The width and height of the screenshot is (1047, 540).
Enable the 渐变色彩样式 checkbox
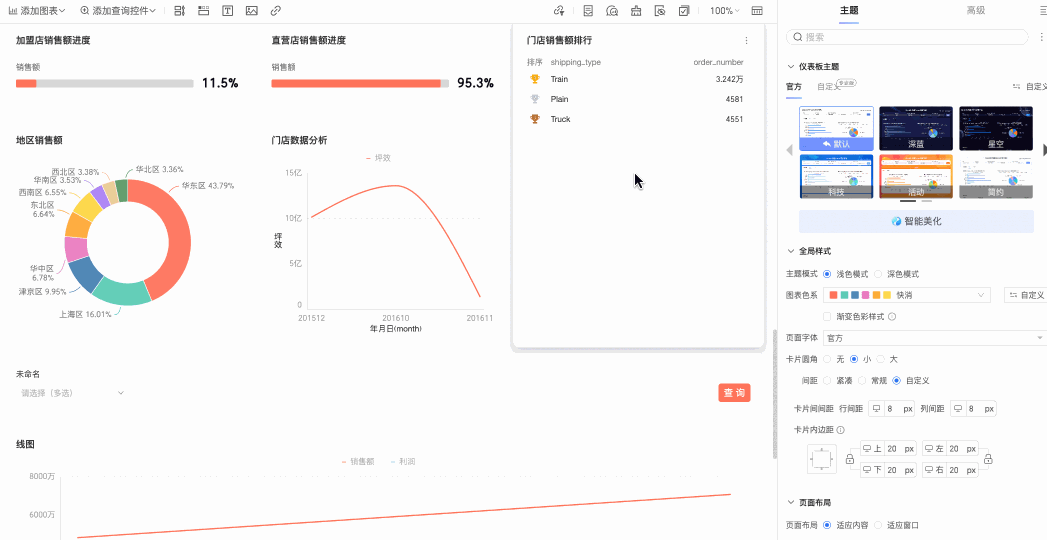pyautogui.click(x=827, y=317)
